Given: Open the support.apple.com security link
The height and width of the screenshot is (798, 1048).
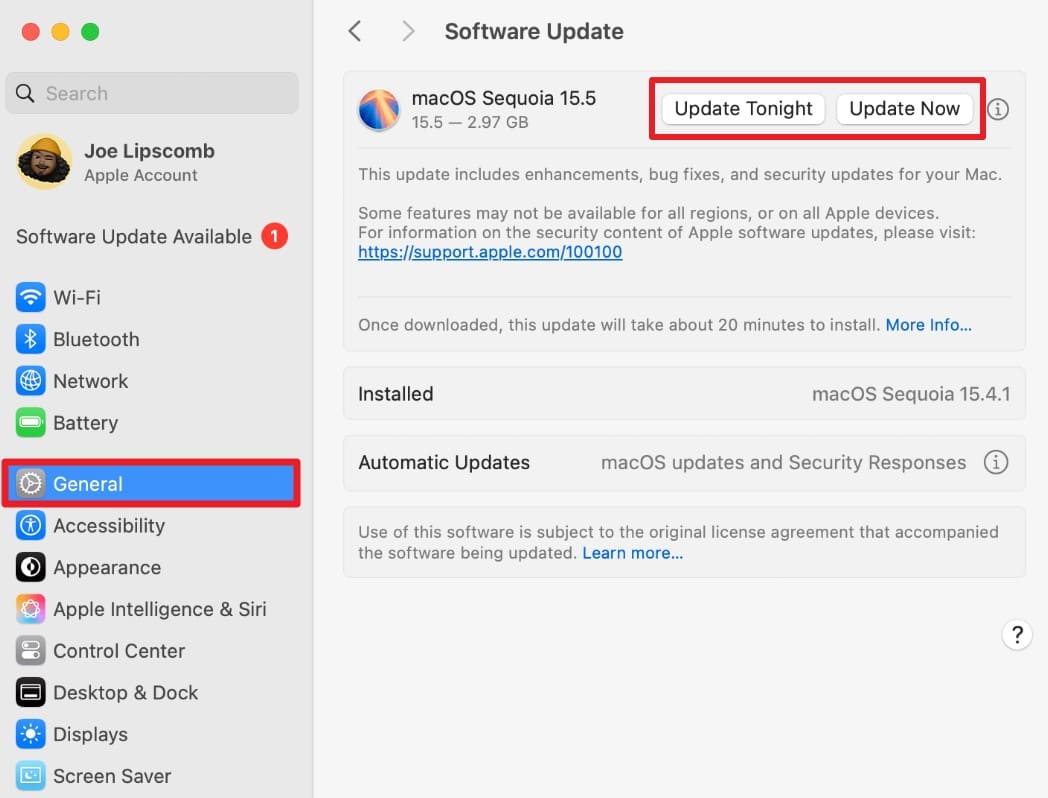Looking at the screenshot, I should 490,251.
